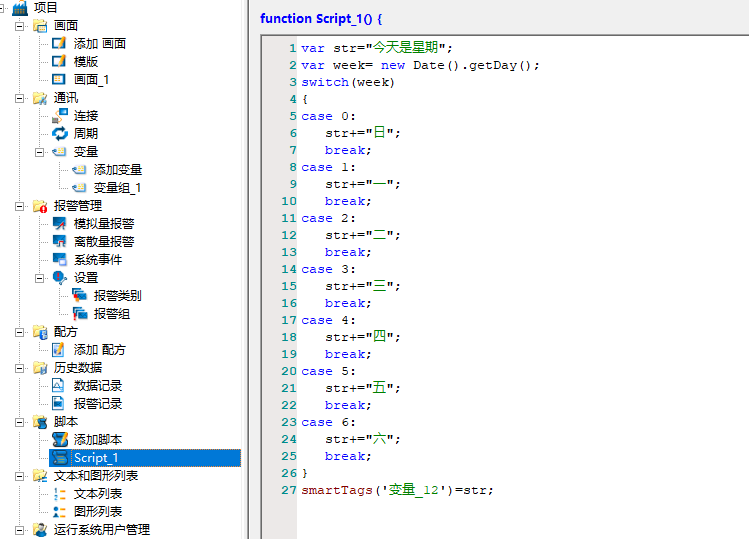
Task: Collapse the 设置 tree node
Action: [40, 278]
